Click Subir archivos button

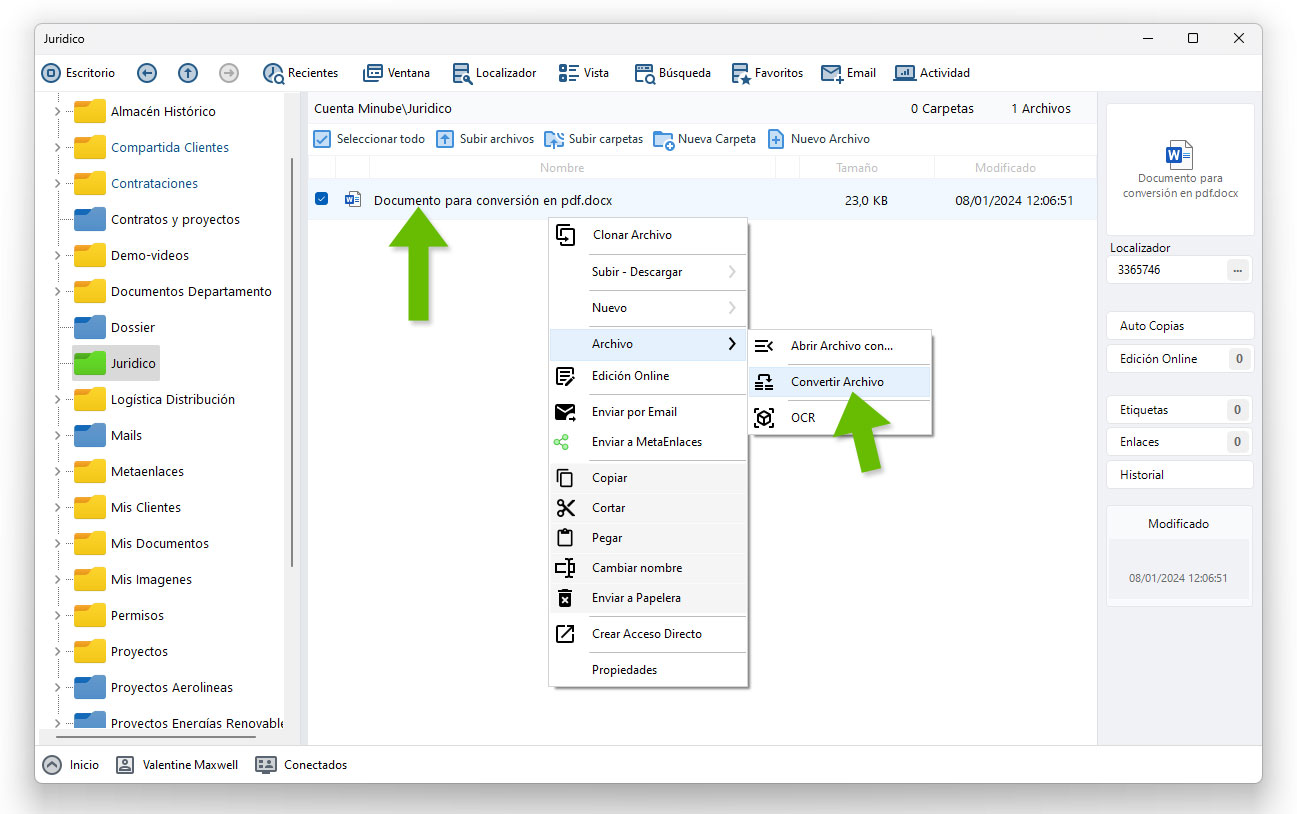[485, 139]
